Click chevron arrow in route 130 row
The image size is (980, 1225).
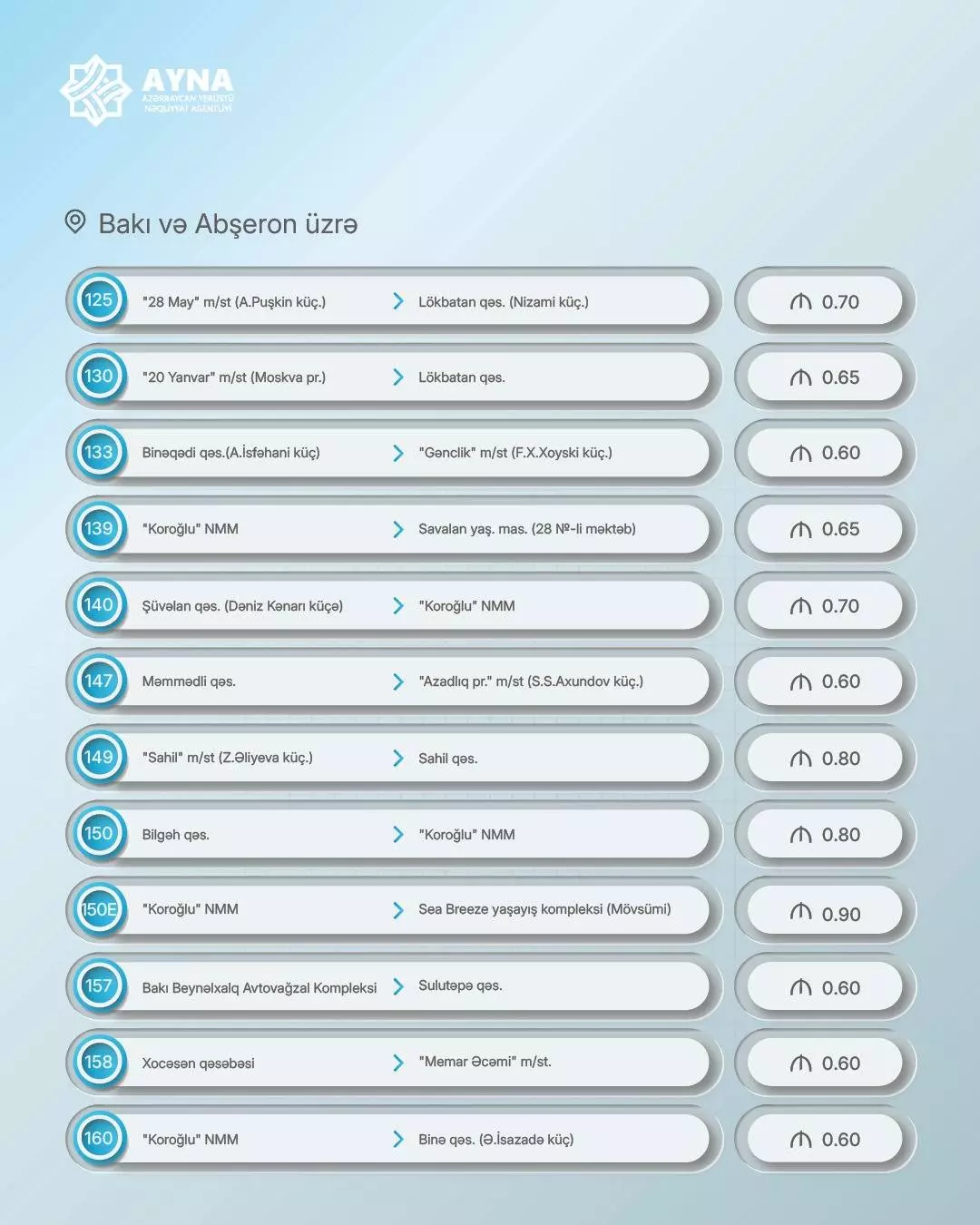(397, 377)
